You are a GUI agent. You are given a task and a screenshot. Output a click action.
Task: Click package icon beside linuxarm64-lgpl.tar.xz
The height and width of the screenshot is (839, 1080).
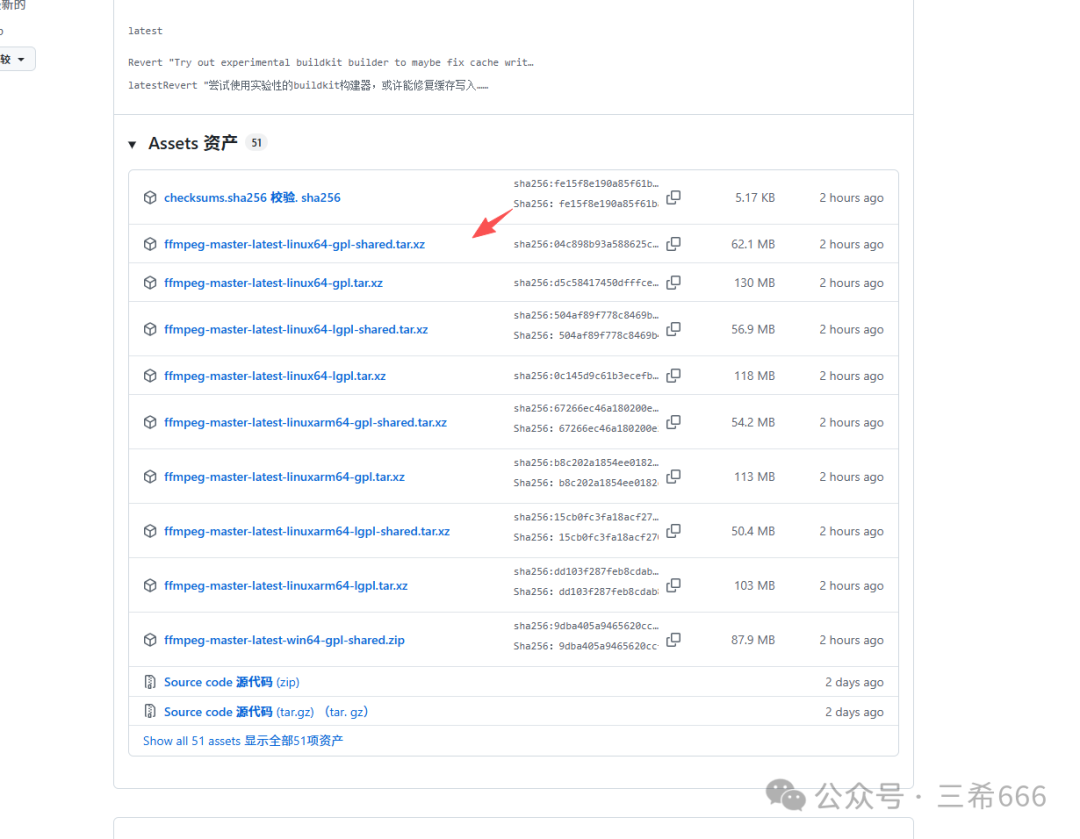click(150, 586)
